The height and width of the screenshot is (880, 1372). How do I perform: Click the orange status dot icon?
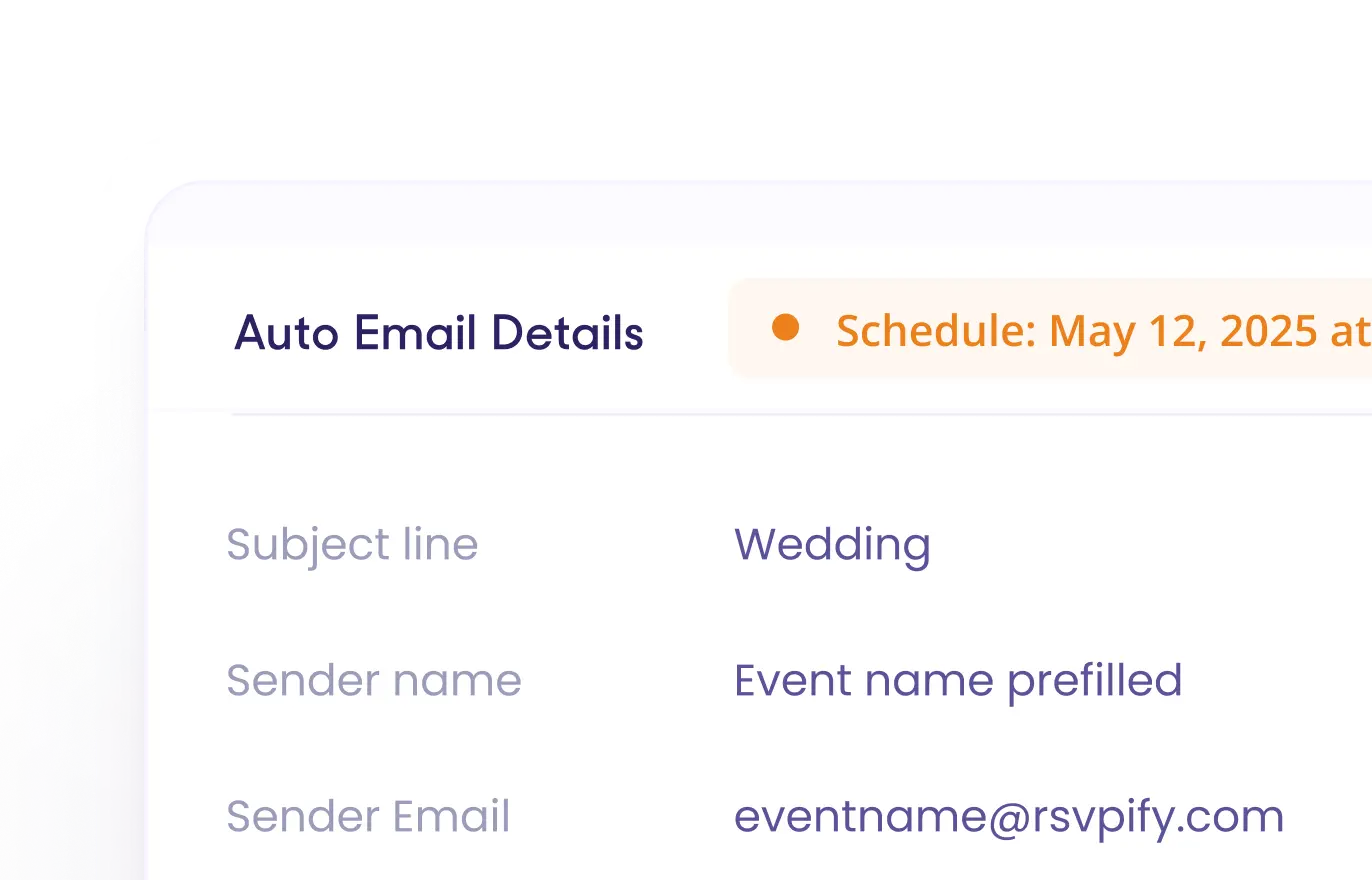pyautogui.click(x=786, y=328)
